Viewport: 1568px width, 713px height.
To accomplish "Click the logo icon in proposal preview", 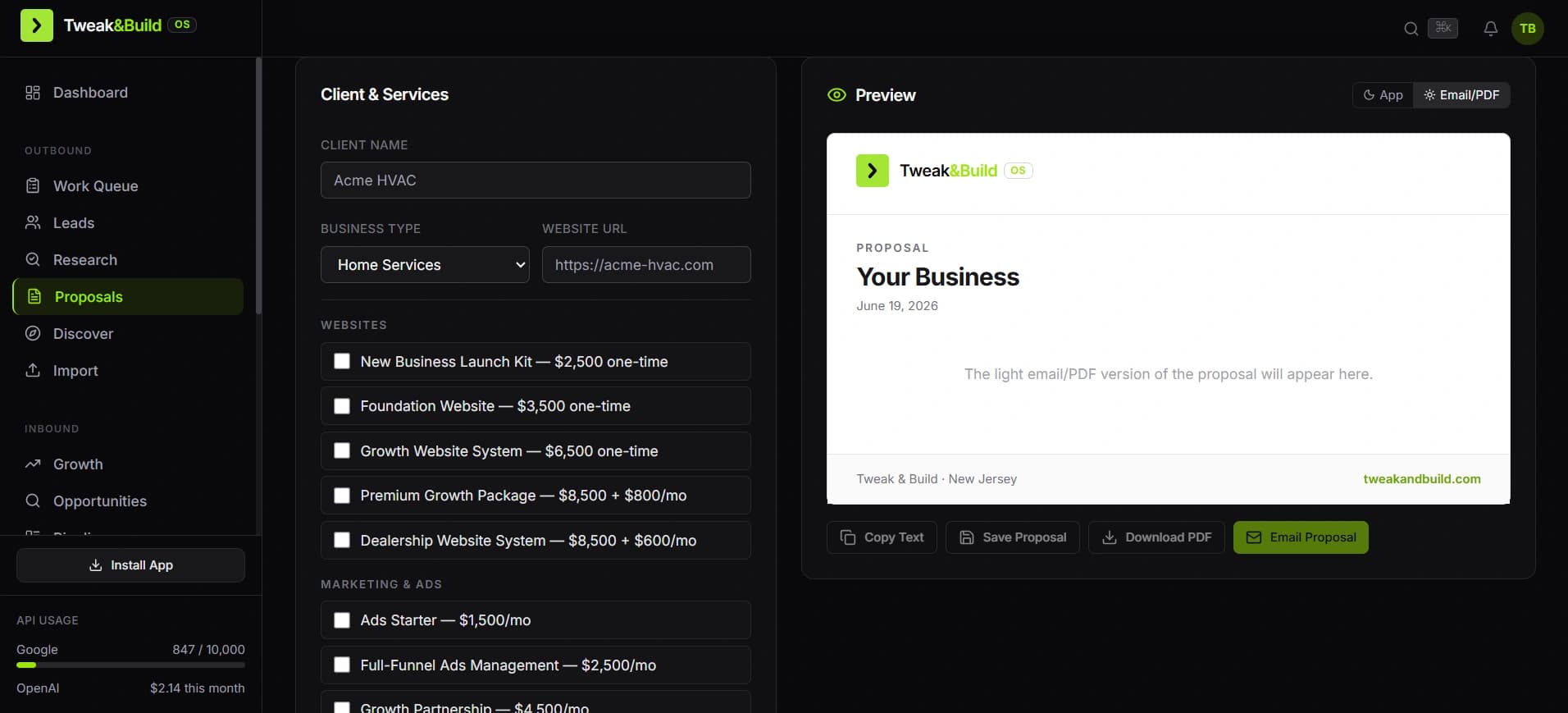I will point(873,171).
